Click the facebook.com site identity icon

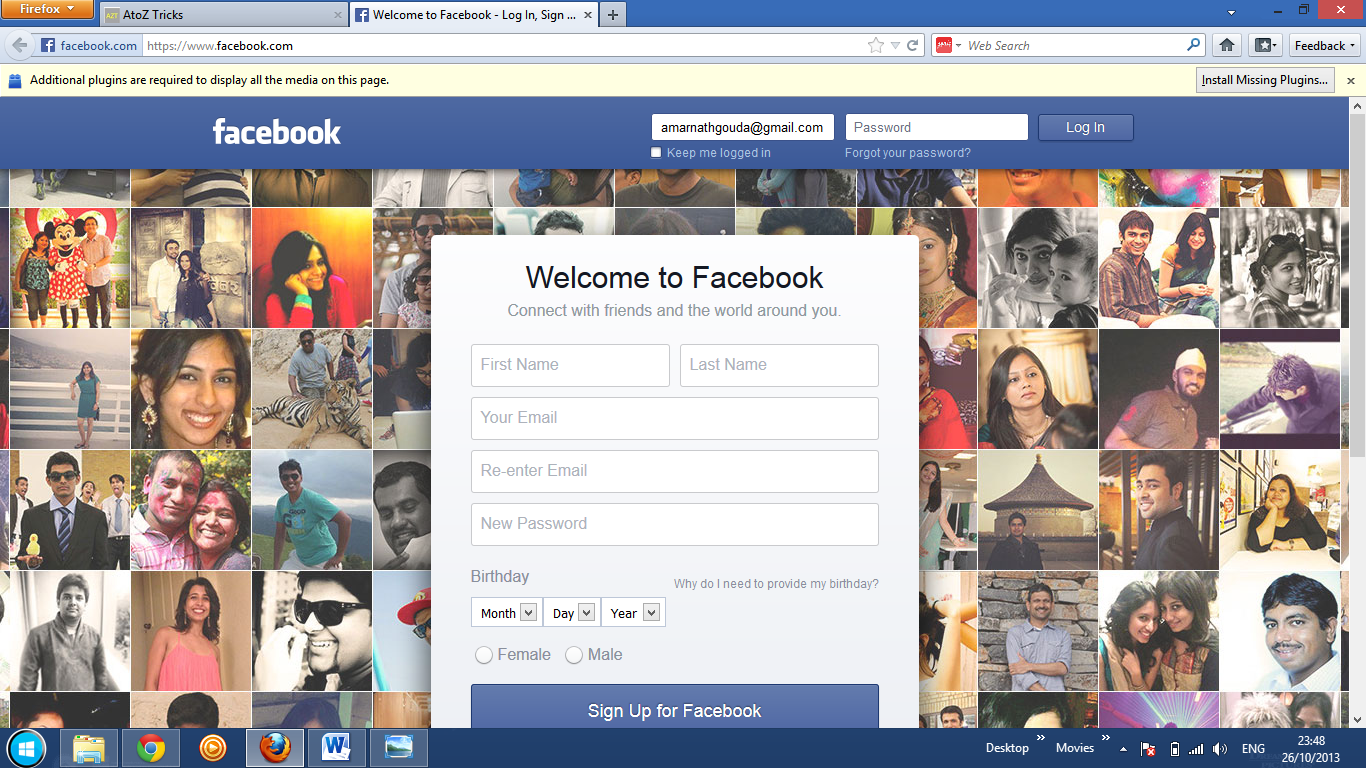[88, 45]
